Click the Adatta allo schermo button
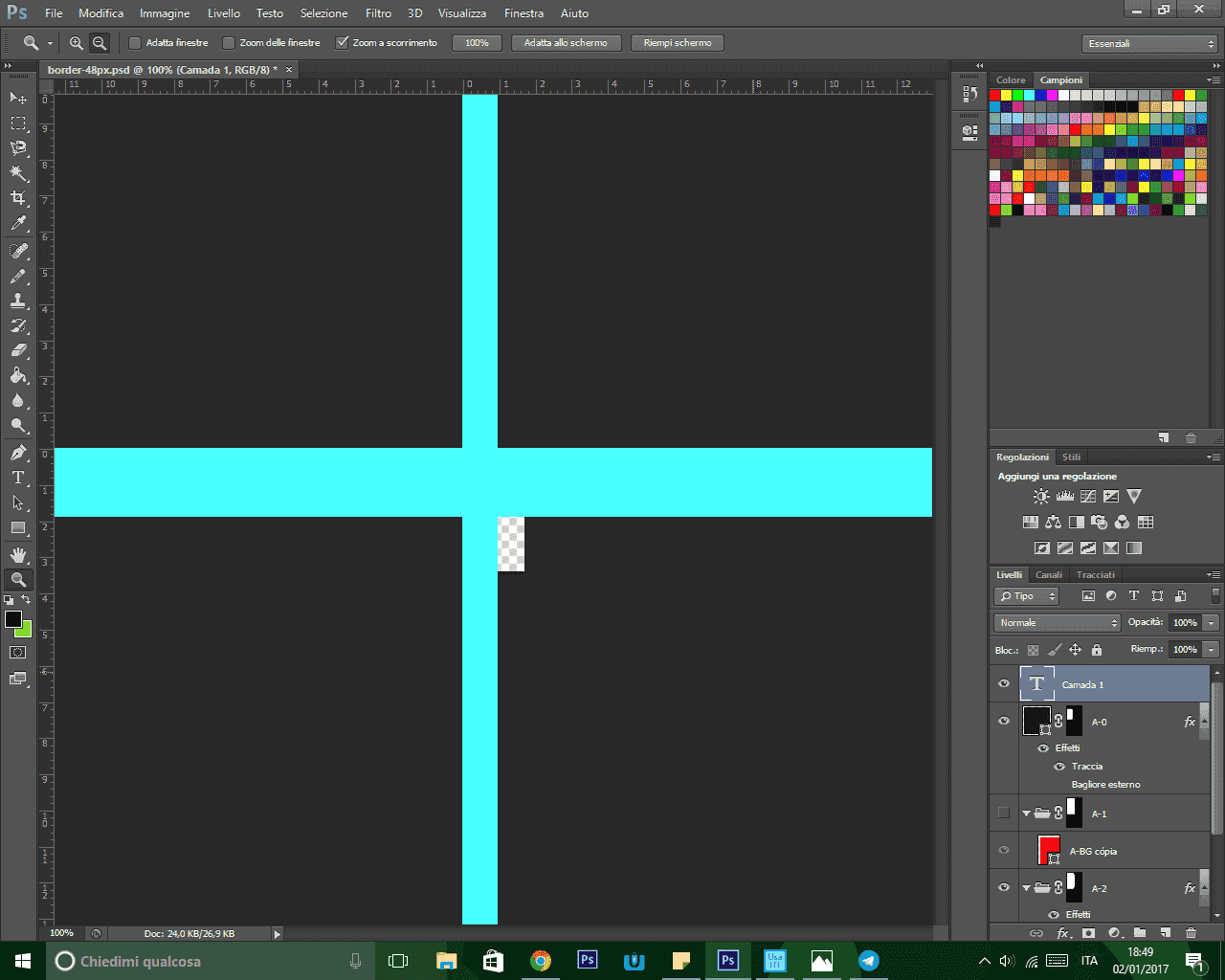The width and height of the screenshot is (1225, 980). click(566, 43)
